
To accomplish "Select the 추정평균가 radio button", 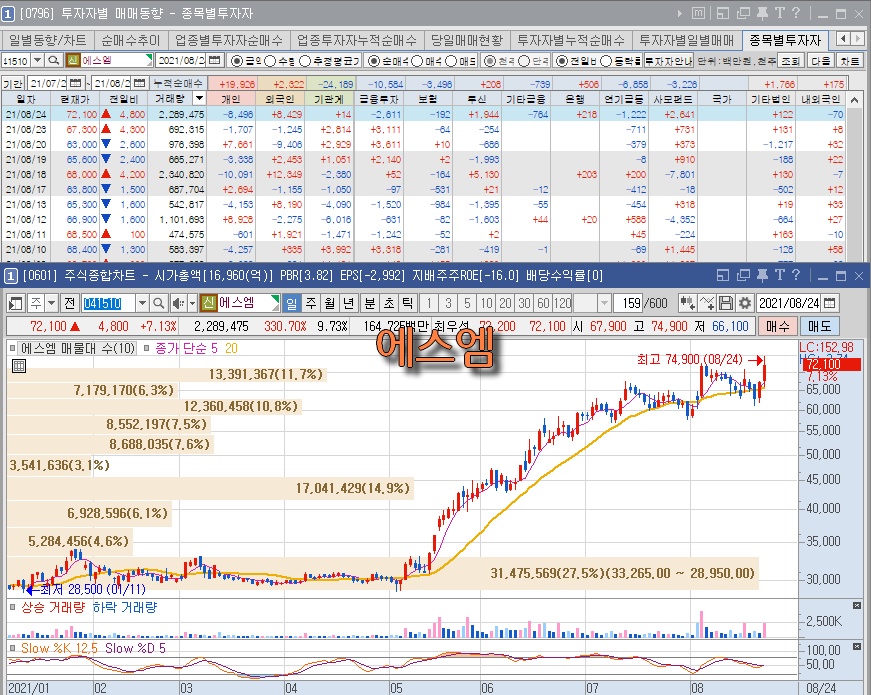I will coord(305,61).
